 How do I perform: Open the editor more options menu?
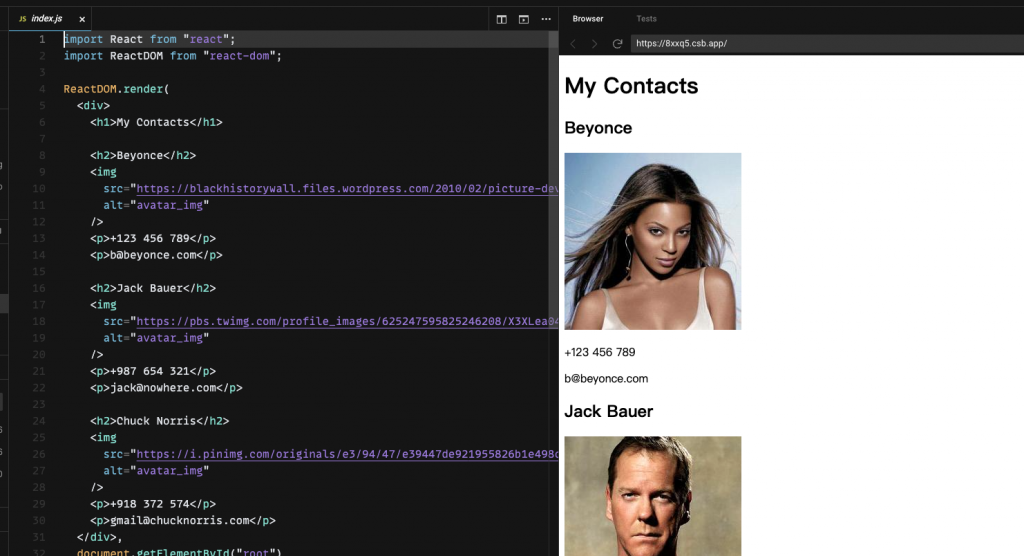coord(546,20)
